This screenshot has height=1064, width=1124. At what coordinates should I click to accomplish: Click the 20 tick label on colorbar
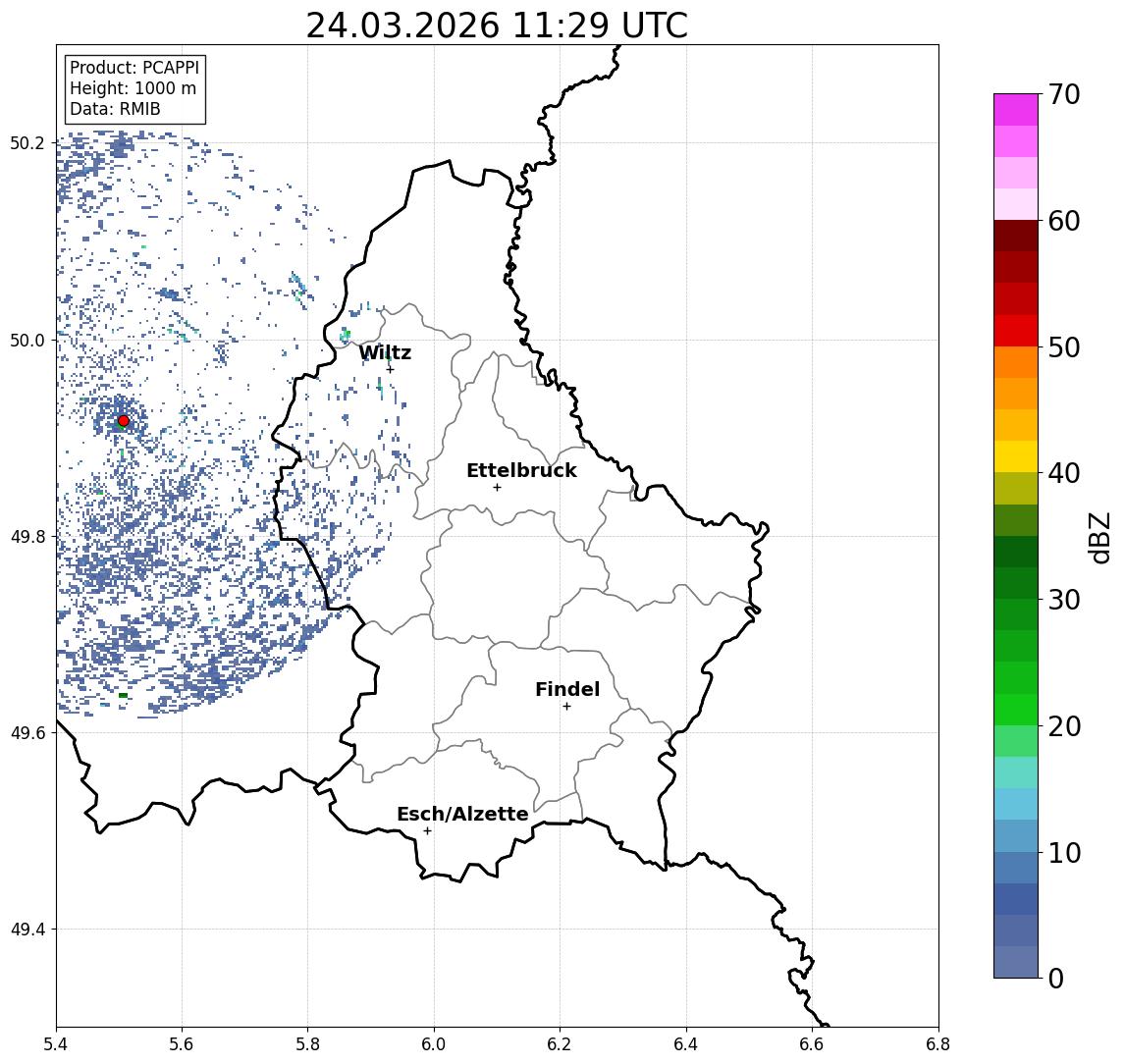pyautogui.click(x=1064, y=725)
